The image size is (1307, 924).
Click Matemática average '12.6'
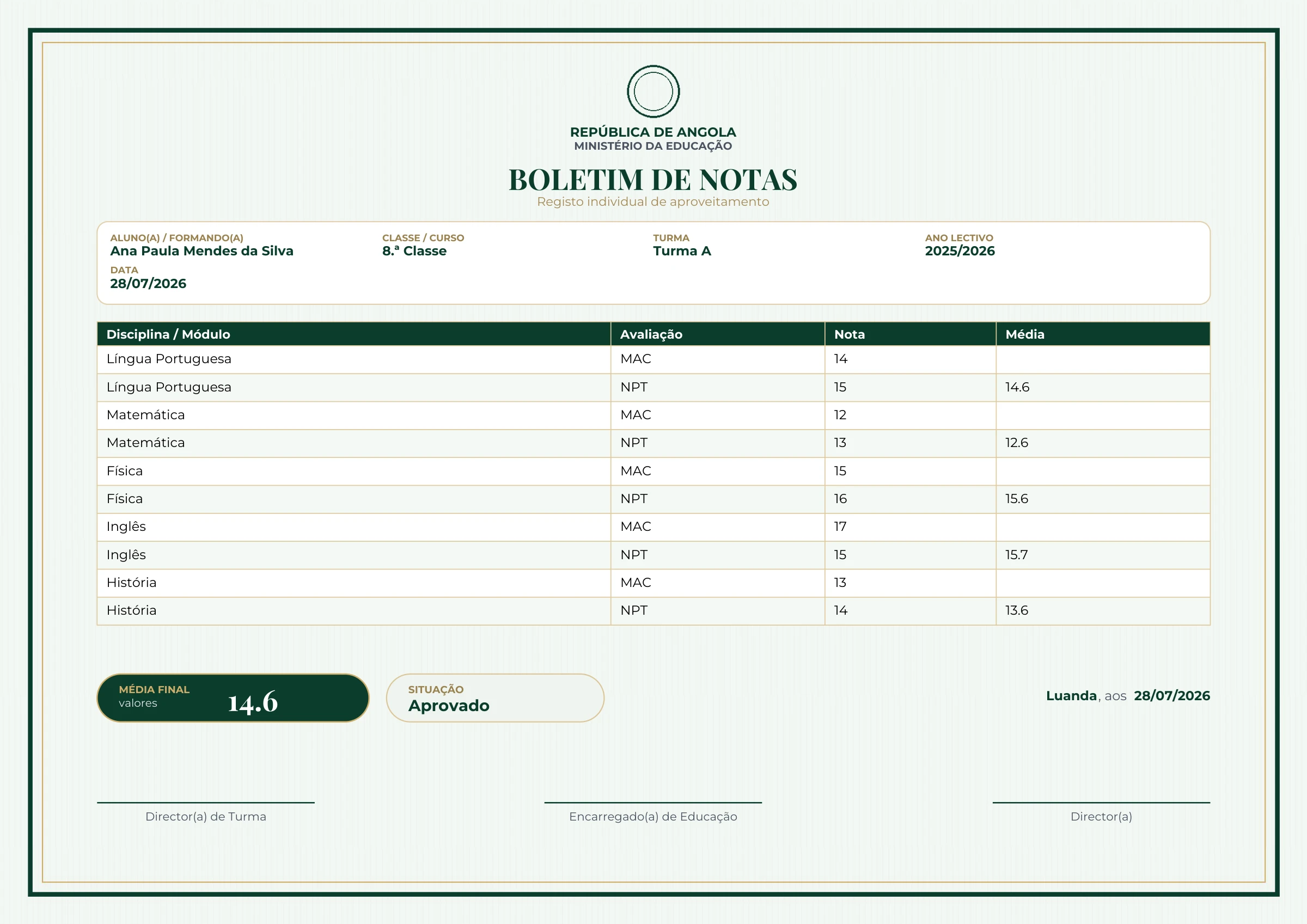click(1017, 443)
